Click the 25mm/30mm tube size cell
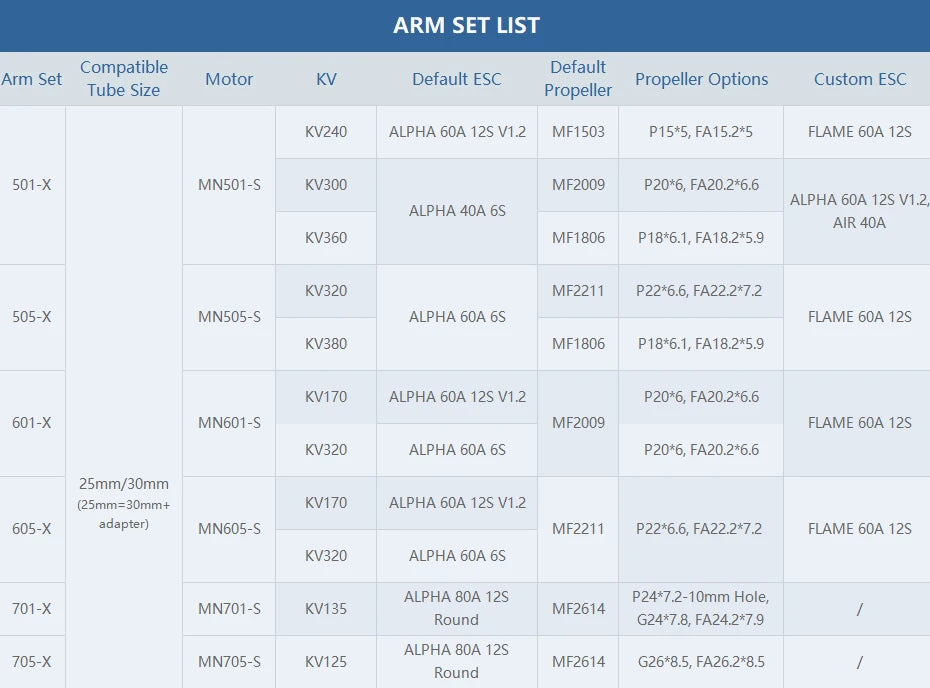 124,484
